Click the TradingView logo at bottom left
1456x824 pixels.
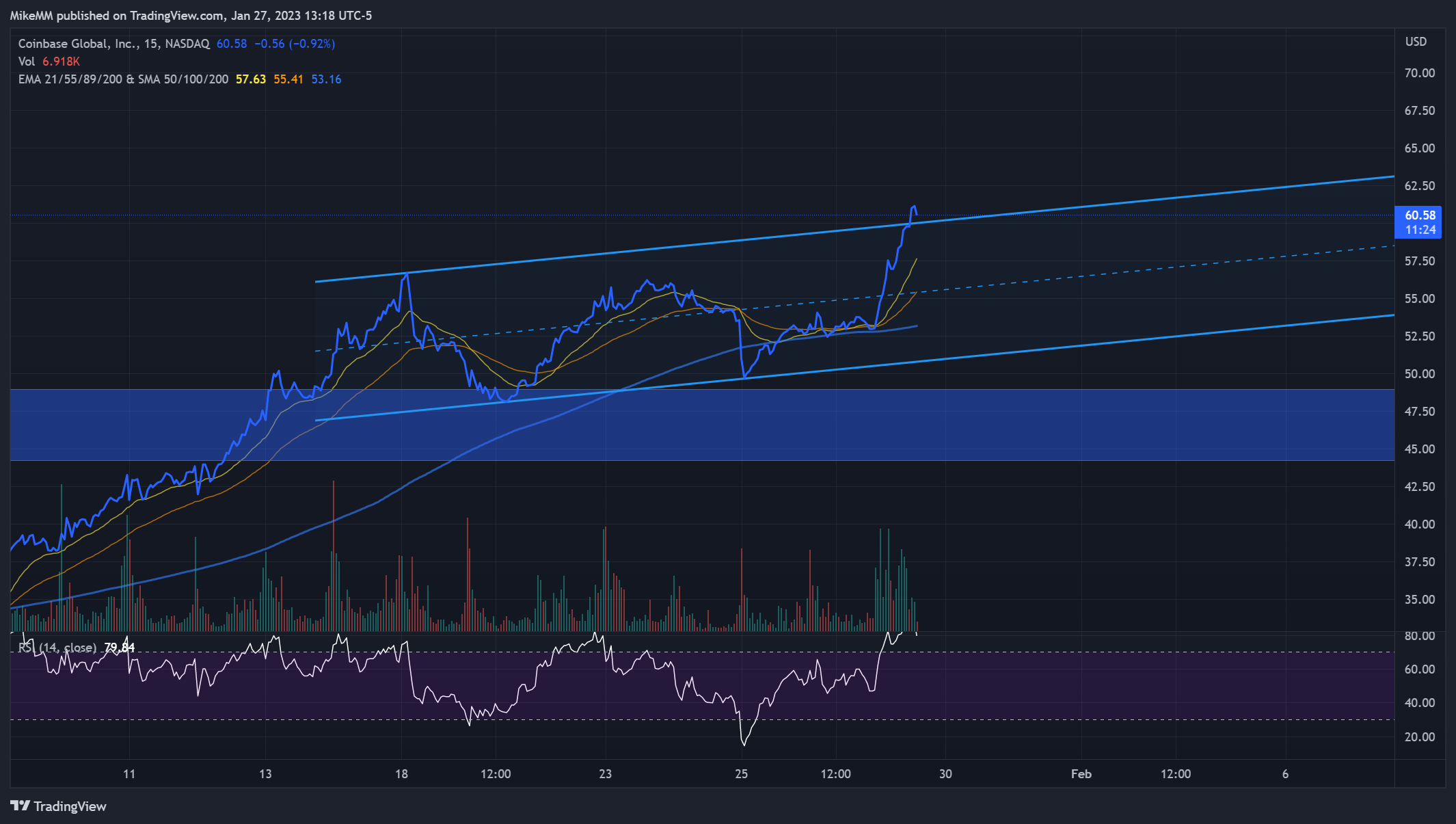[x=59, y=806]
